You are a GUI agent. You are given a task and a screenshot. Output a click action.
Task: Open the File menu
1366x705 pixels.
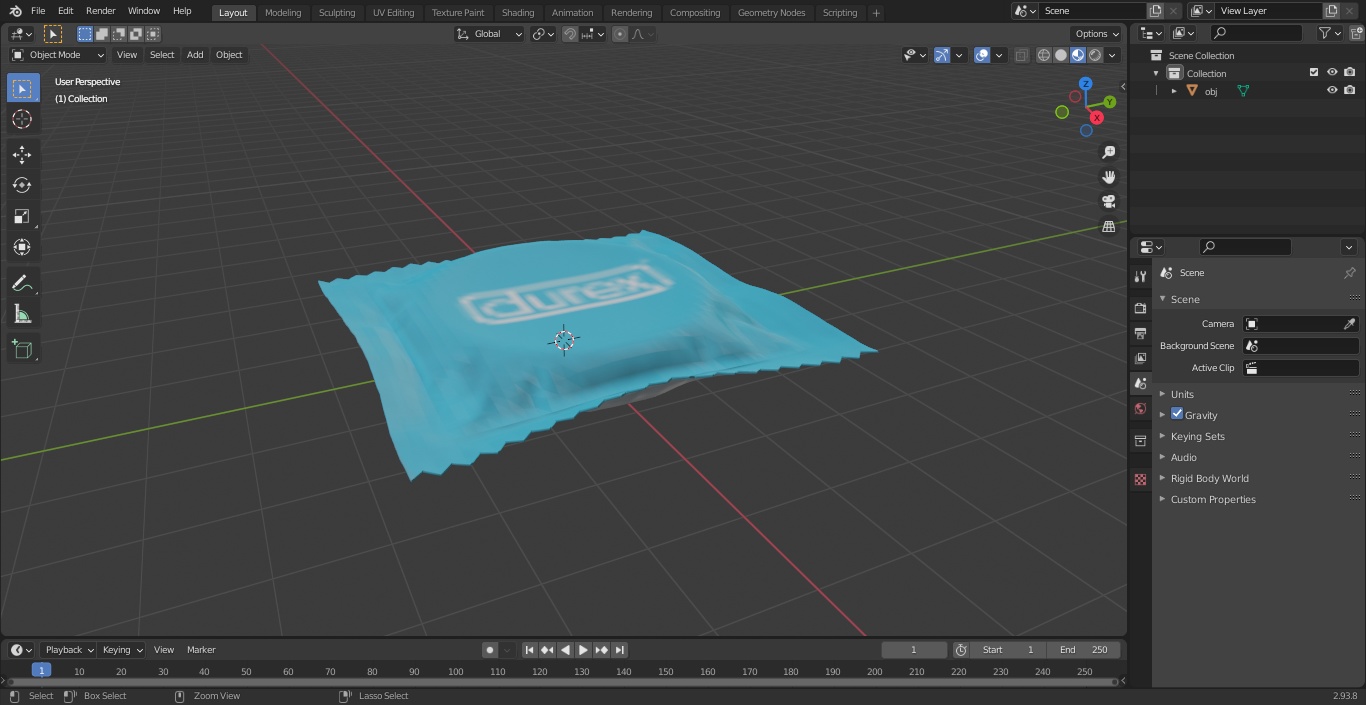coord(38,11)
